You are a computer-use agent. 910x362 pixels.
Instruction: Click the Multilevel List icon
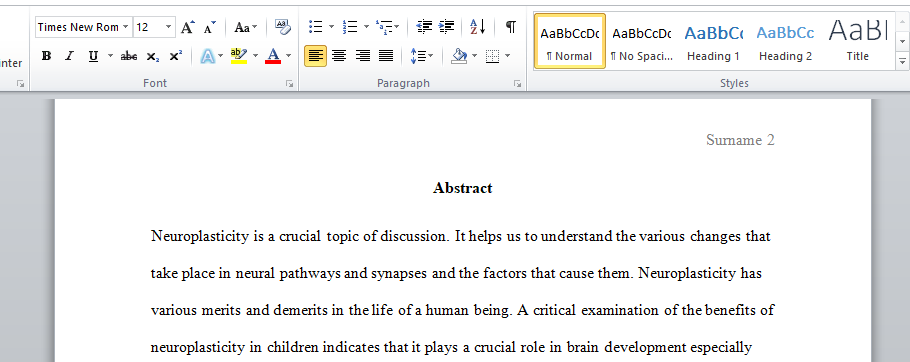tap(384, 27)
